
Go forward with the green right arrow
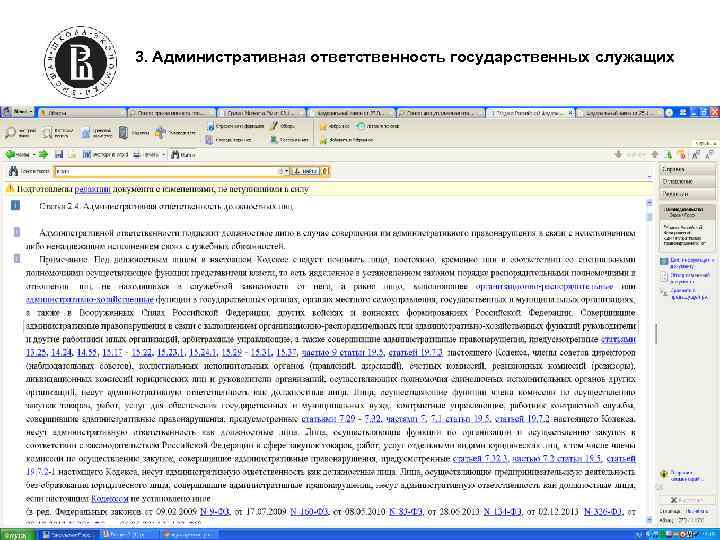click(x=43, y=155)
